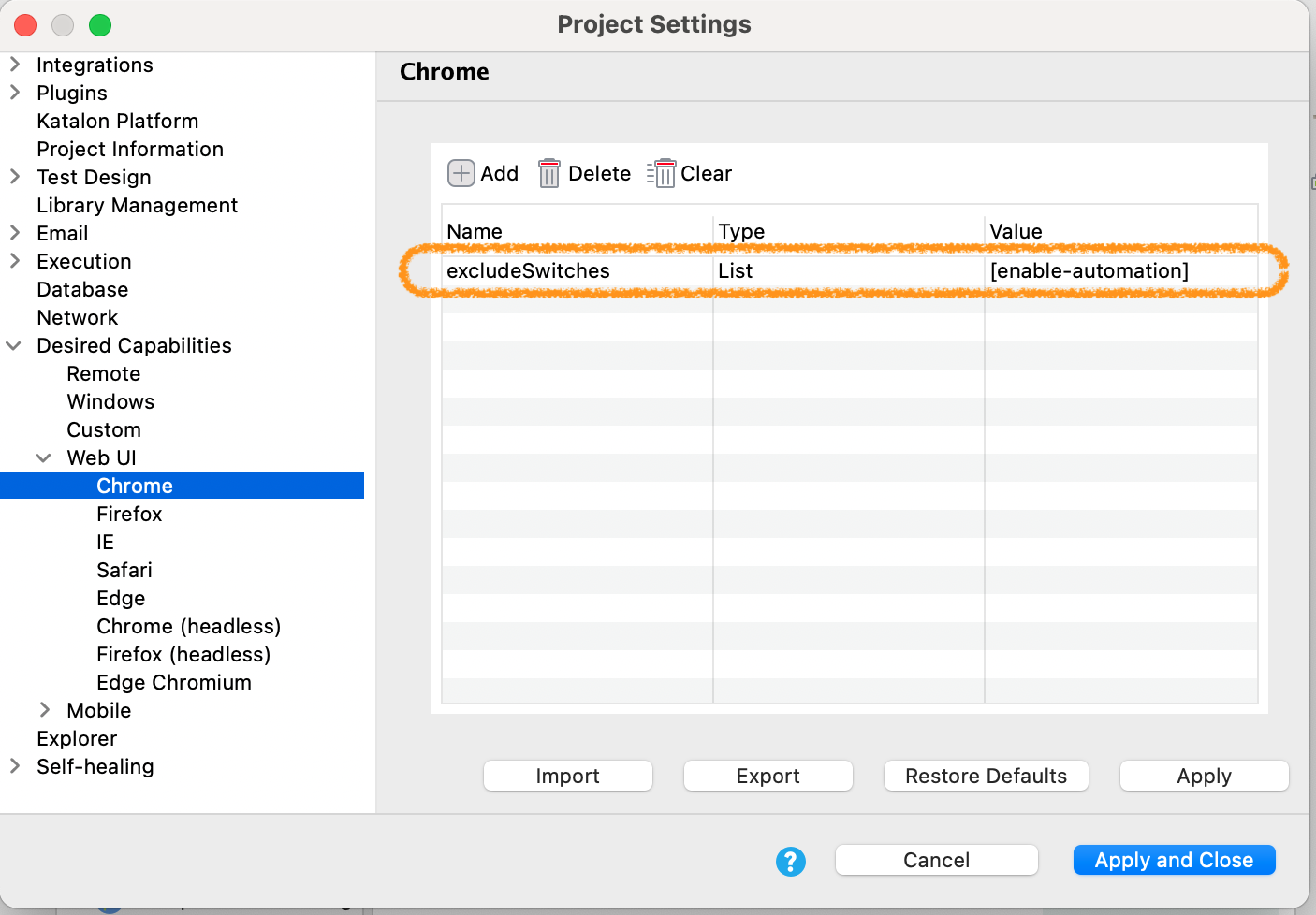Open the help icon near Cancel
The height and width of the screenshot is (915, 1316).
click(x=791, y=861)
